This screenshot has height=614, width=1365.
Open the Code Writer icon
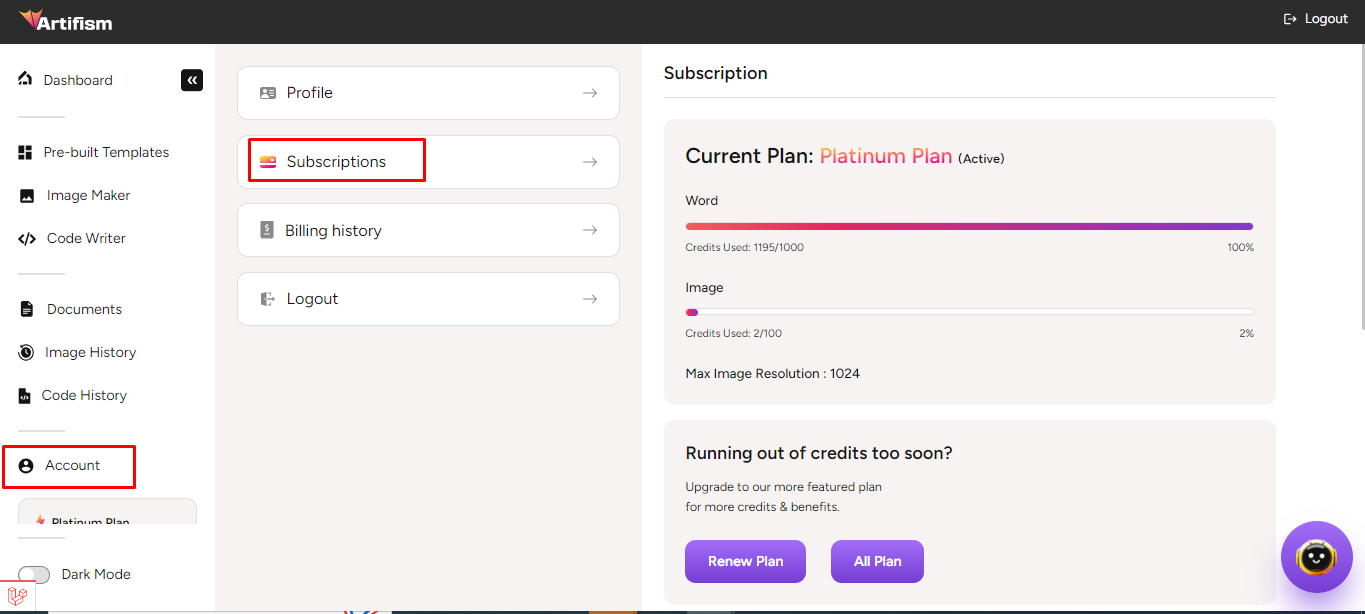pos(27,239)
